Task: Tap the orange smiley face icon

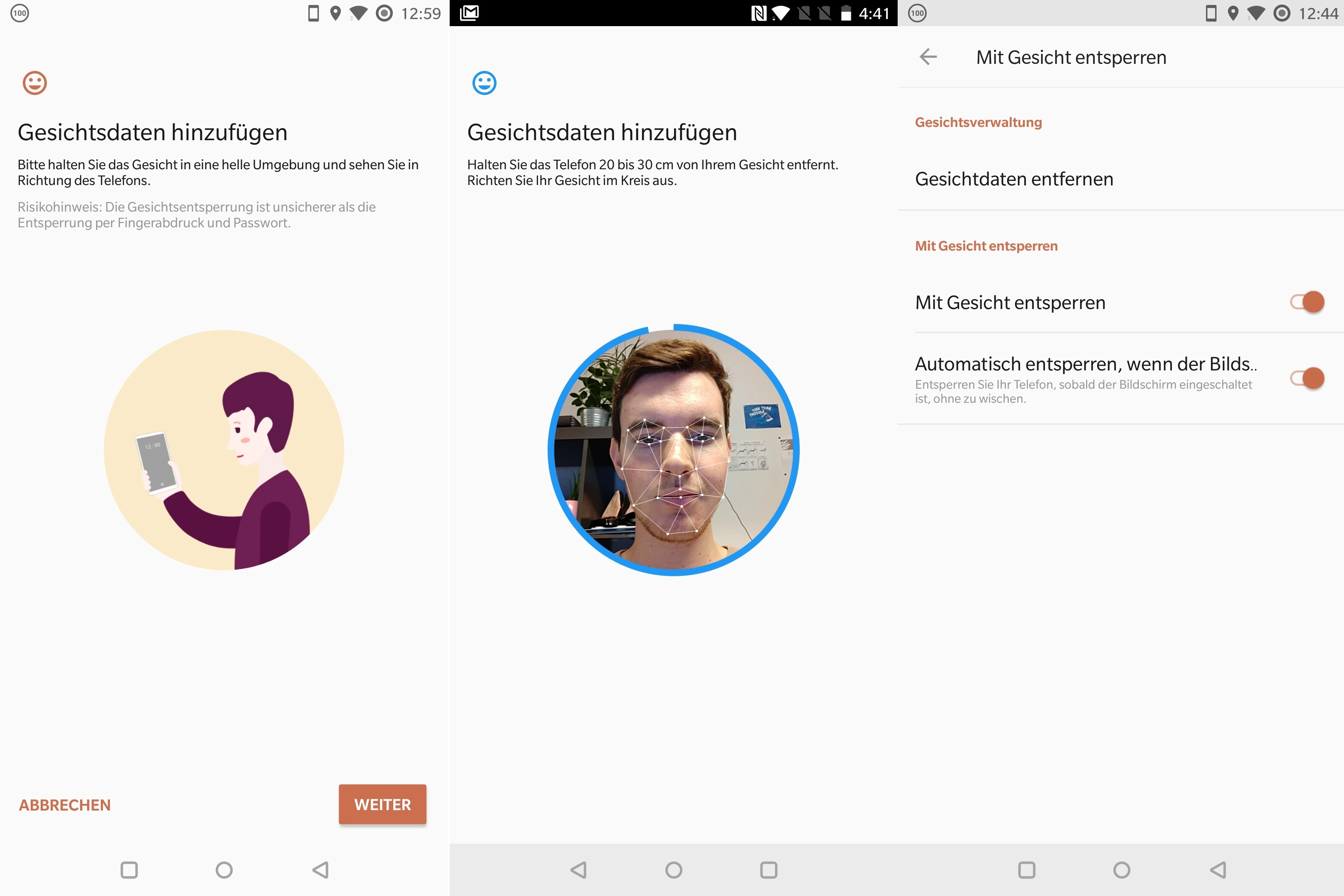Action: pyautogui.click(x=34, y=83)
